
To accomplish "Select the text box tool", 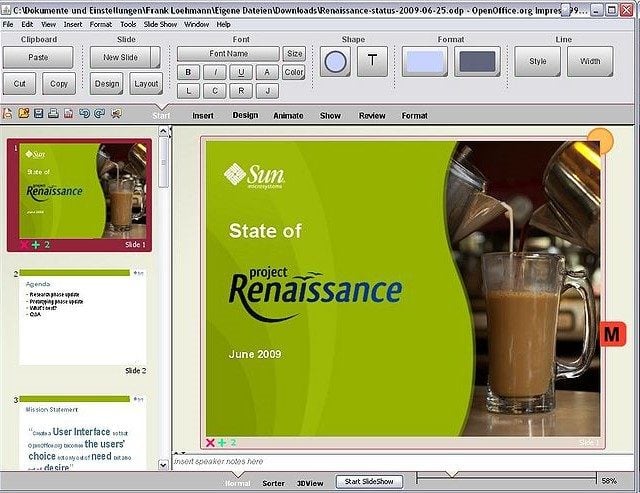I will 373,62.
